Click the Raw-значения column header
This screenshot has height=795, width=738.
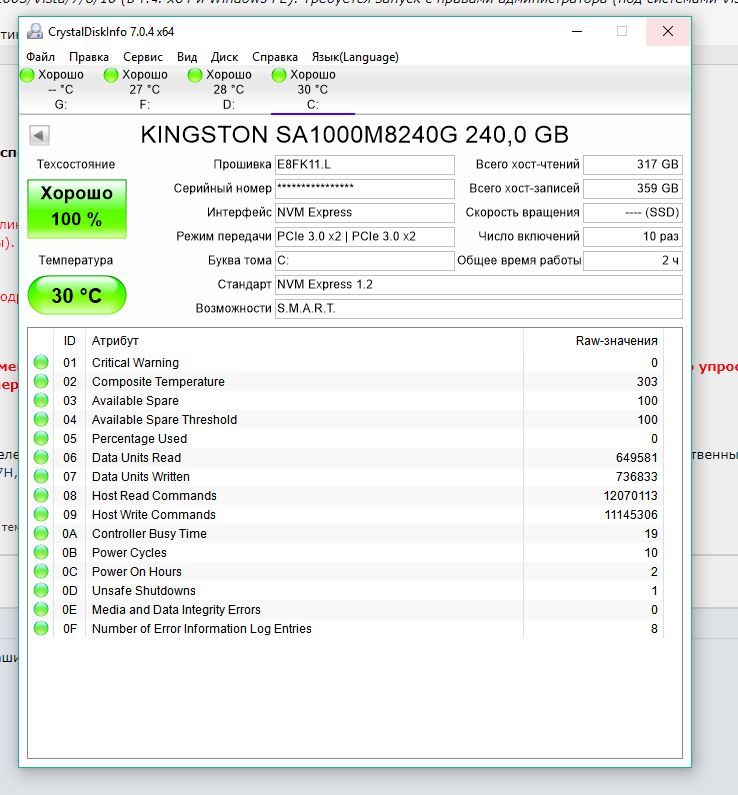pos(594,341)
